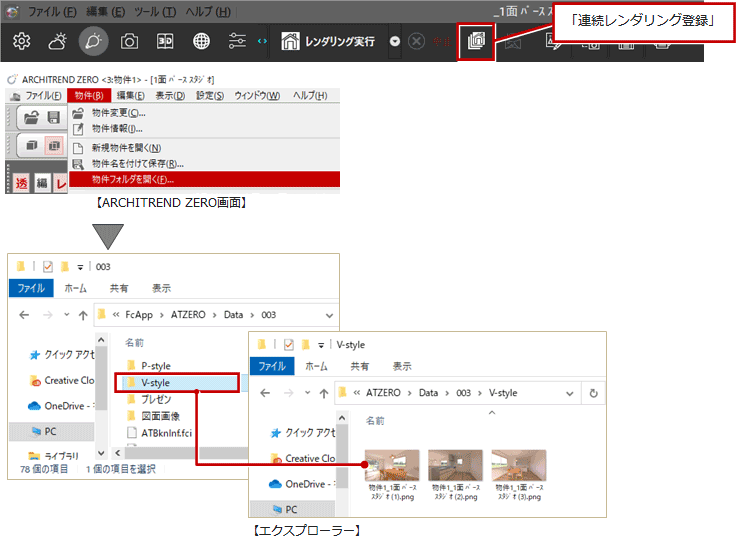This screenshot has width=738, height=547.
Task: Open ヘルプ(H) menu in top window
Action: tap(208, 12)
